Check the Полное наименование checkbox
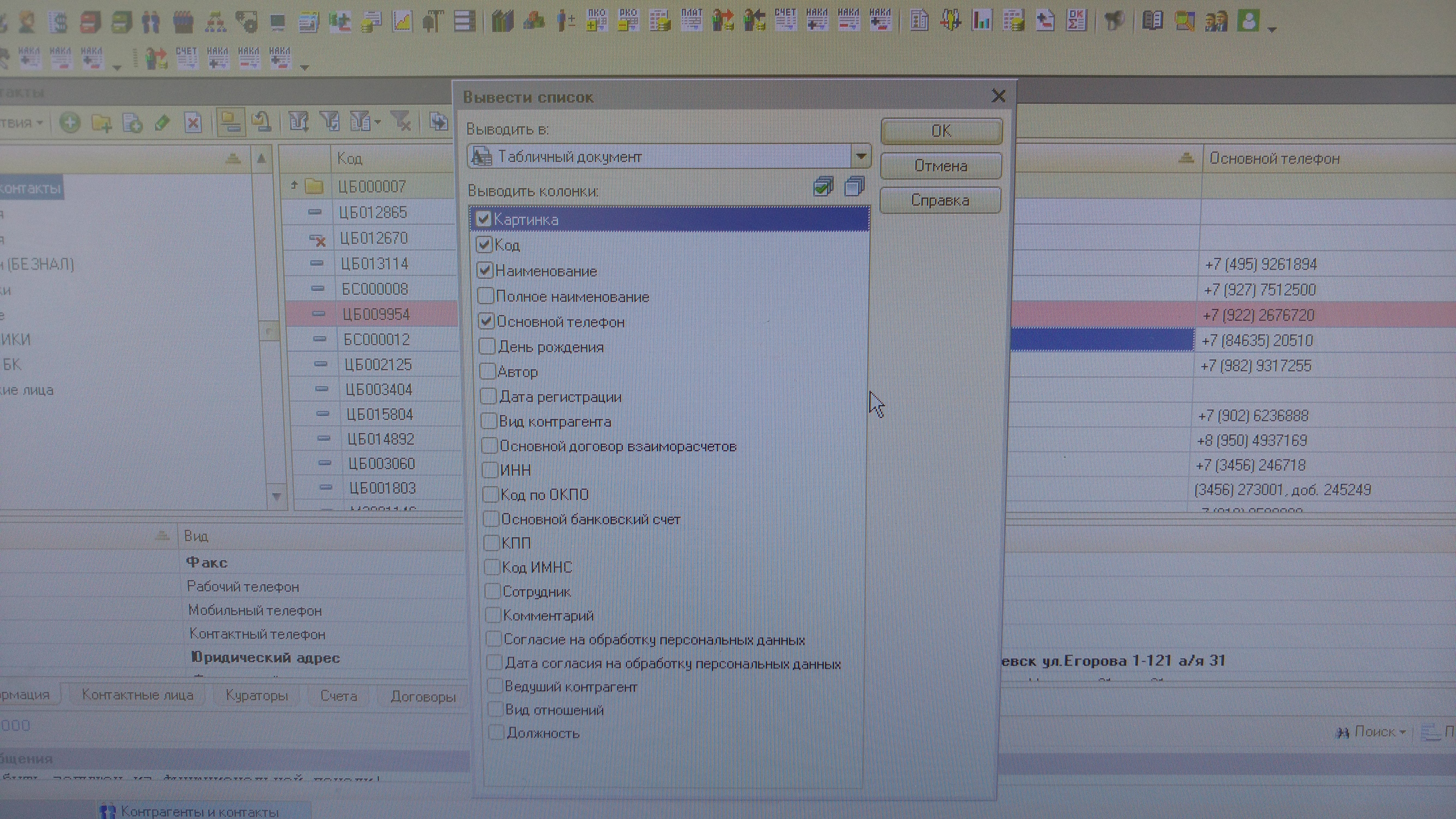1456x819 pixels. coord(486,296)
